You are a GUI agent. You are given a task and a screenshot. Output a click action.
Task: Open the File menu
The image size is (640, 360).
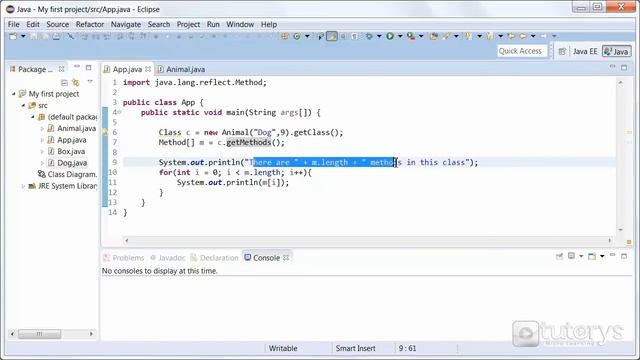13,24
